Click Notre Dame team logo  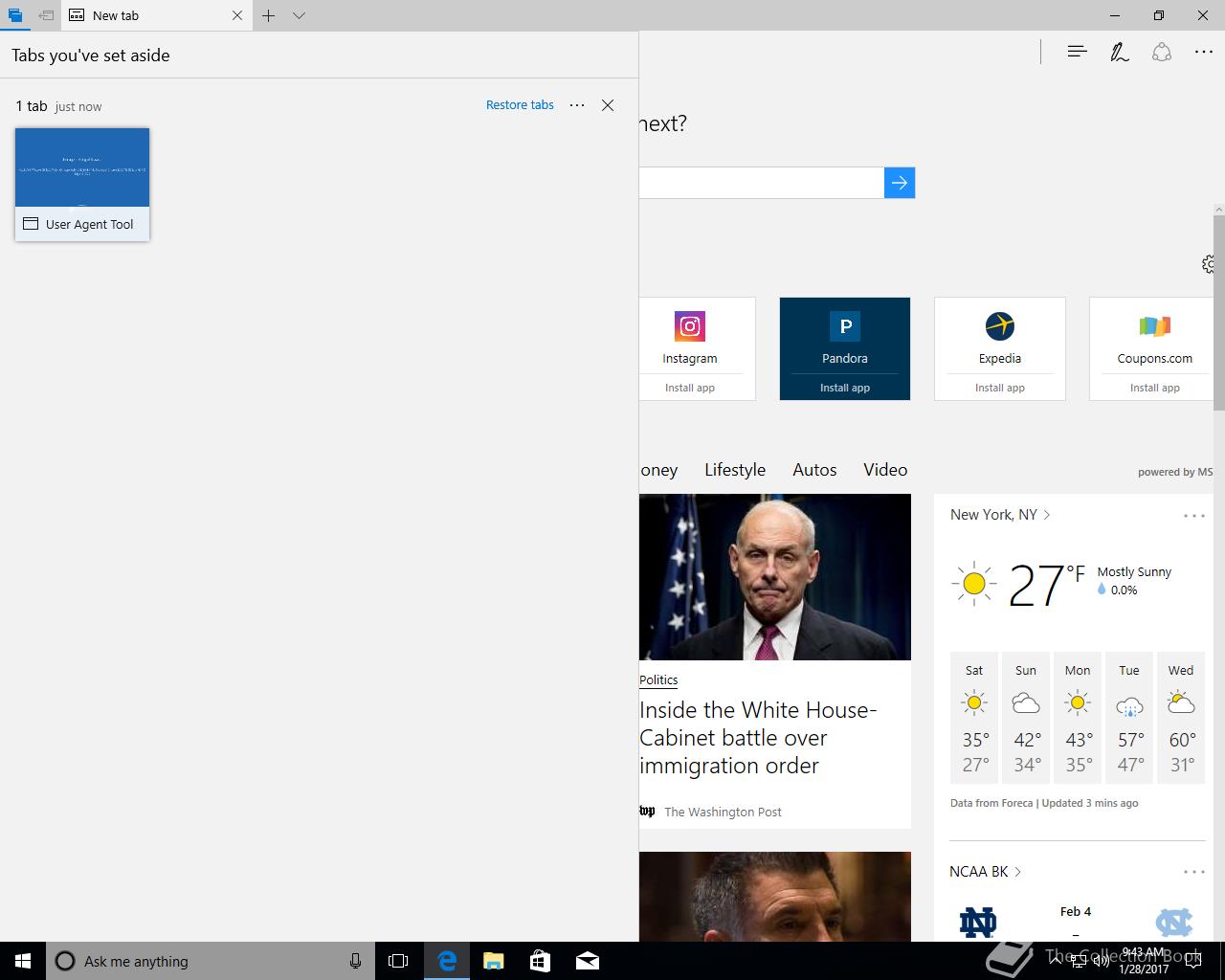coord(978,923)
